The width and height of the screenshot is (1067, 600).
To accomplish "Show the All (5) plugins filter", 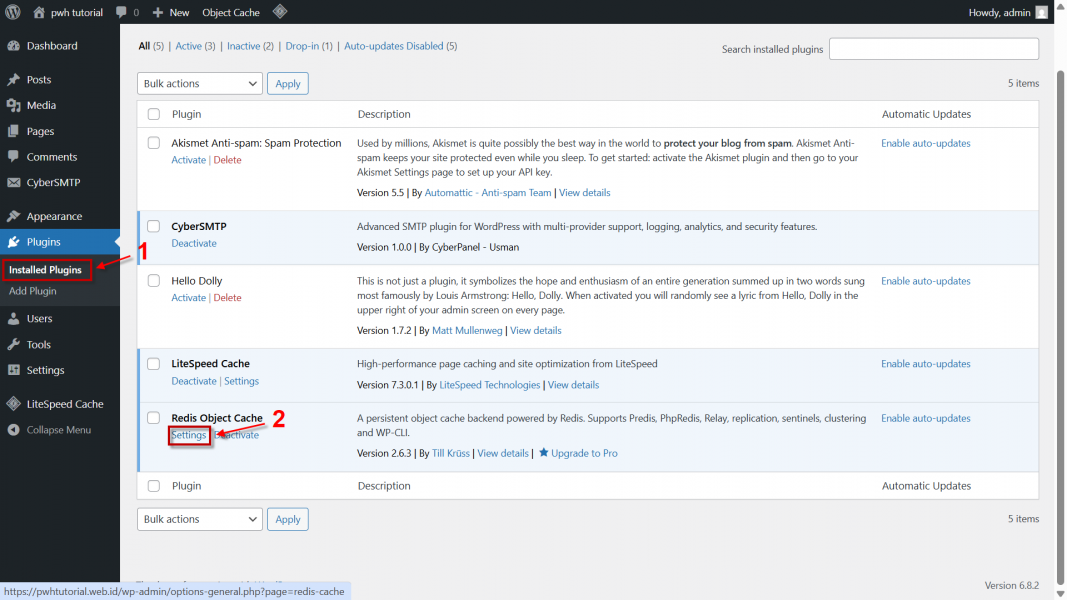I will pyautogui.click(x=151, y=46).
